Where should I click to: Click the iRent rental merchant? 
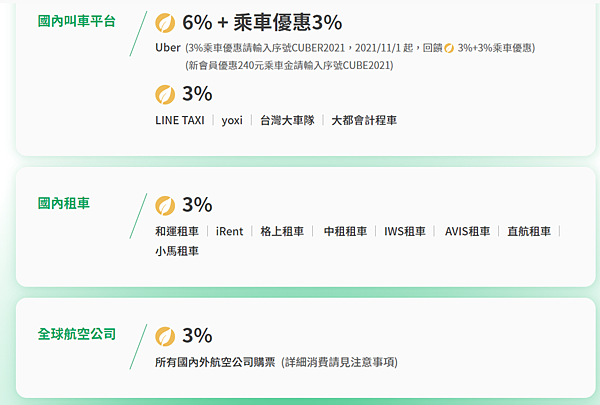coord(229,231)
